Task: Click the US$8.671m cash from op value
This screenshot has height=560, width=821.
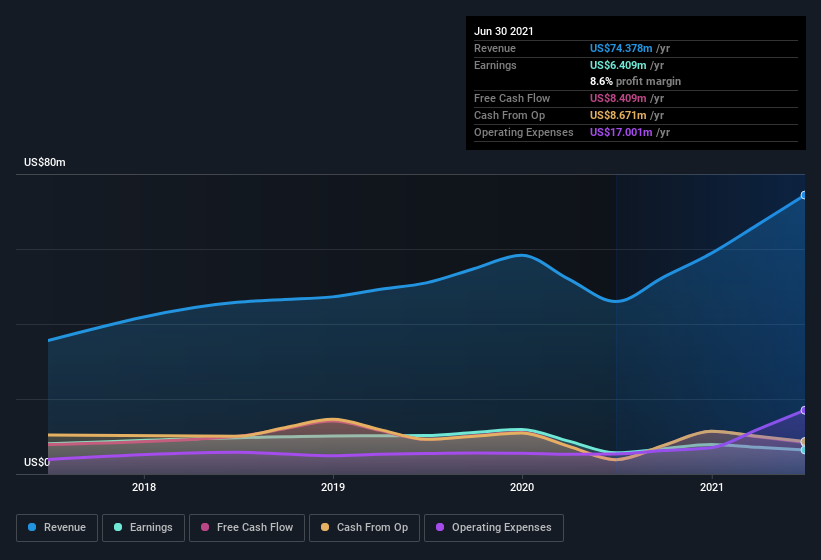Action: point(618,115)
